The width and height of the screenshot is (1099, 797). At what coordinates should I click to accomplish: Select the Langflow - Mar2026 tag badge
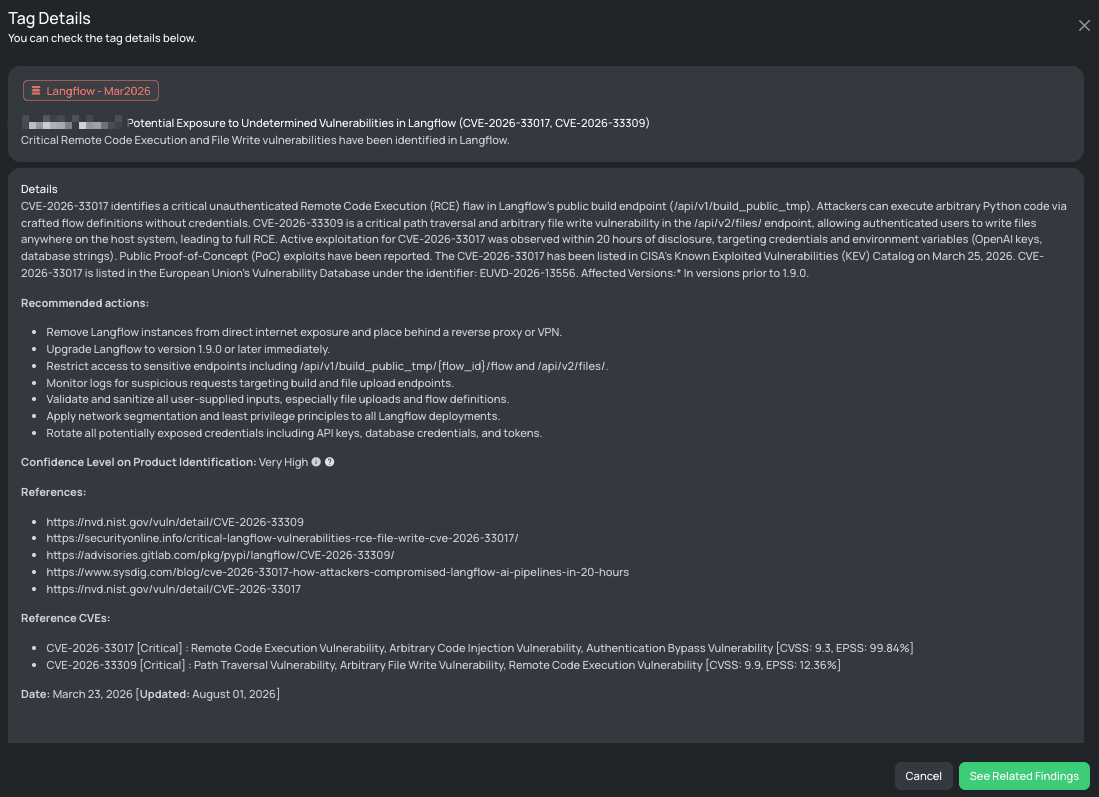click(x=91, y=90)
